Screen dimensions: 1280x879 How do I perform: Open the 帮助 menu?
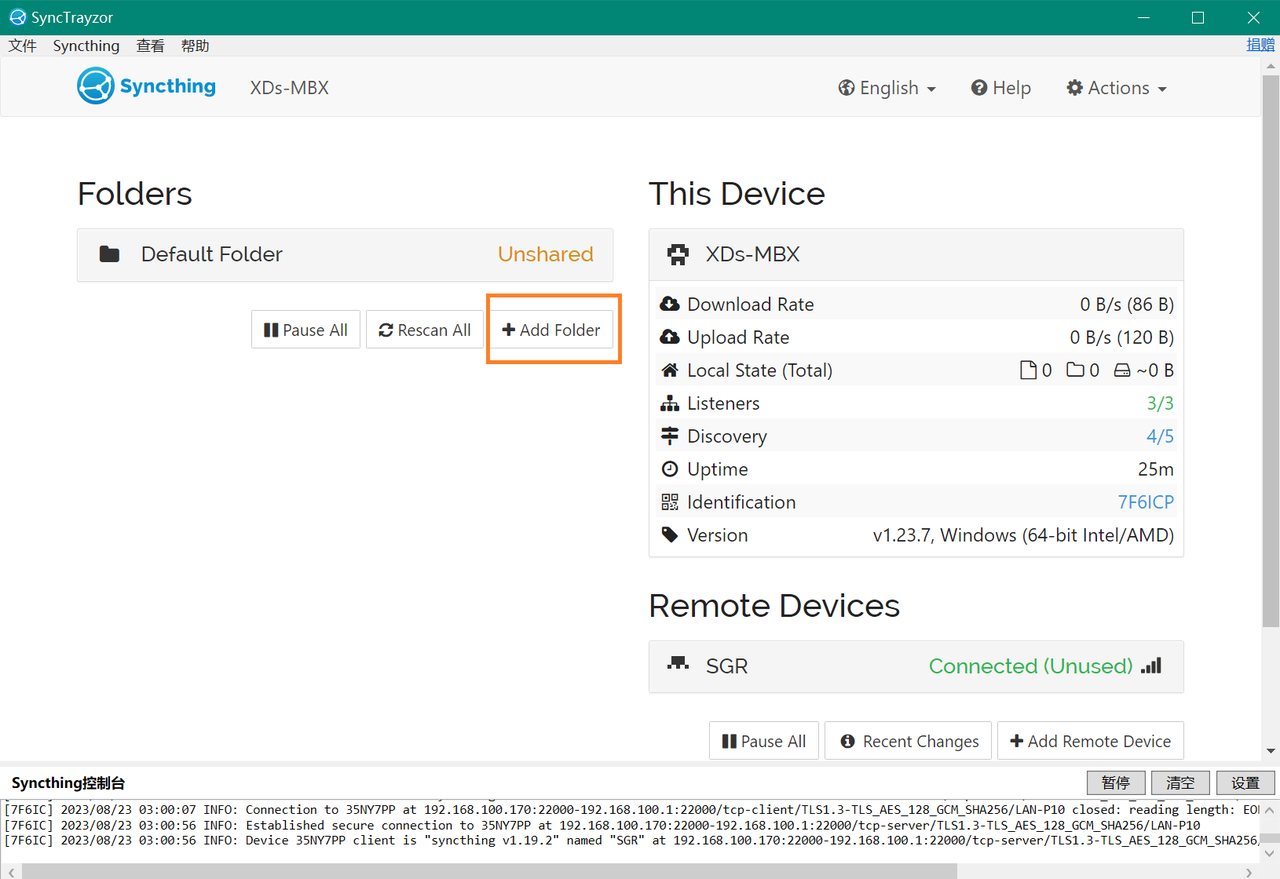coord(195,46)
